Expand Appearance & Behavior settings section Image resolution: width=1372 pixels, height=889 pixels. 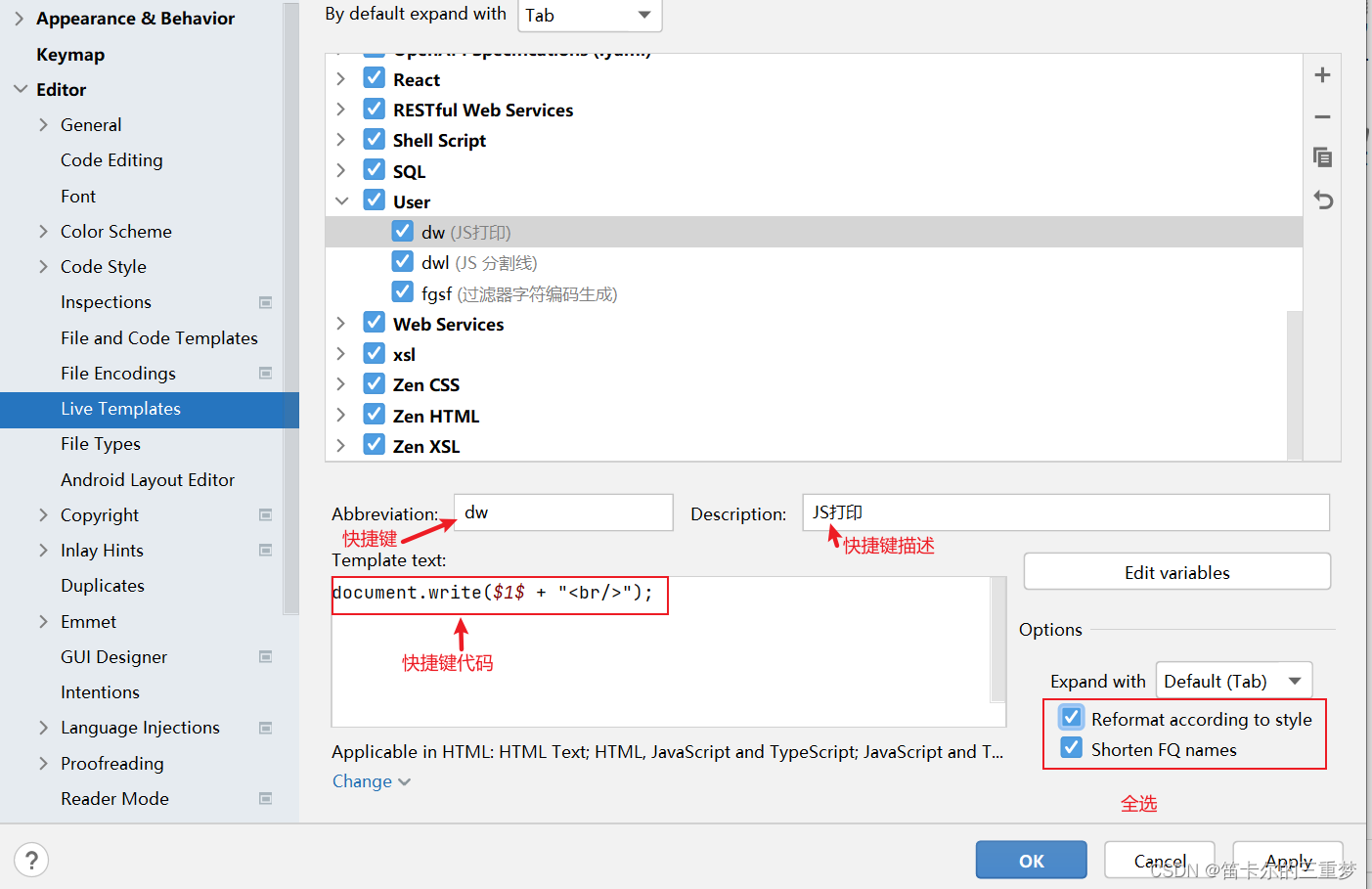pos(19,19)
